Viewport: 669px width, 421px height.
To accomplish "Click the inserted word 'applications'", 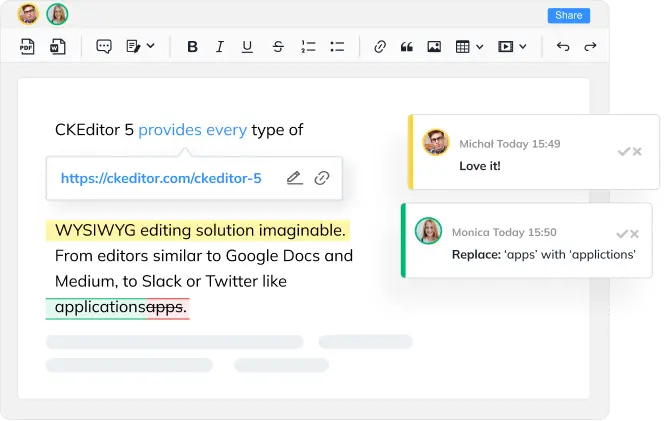I will click(x=100, y=307).
